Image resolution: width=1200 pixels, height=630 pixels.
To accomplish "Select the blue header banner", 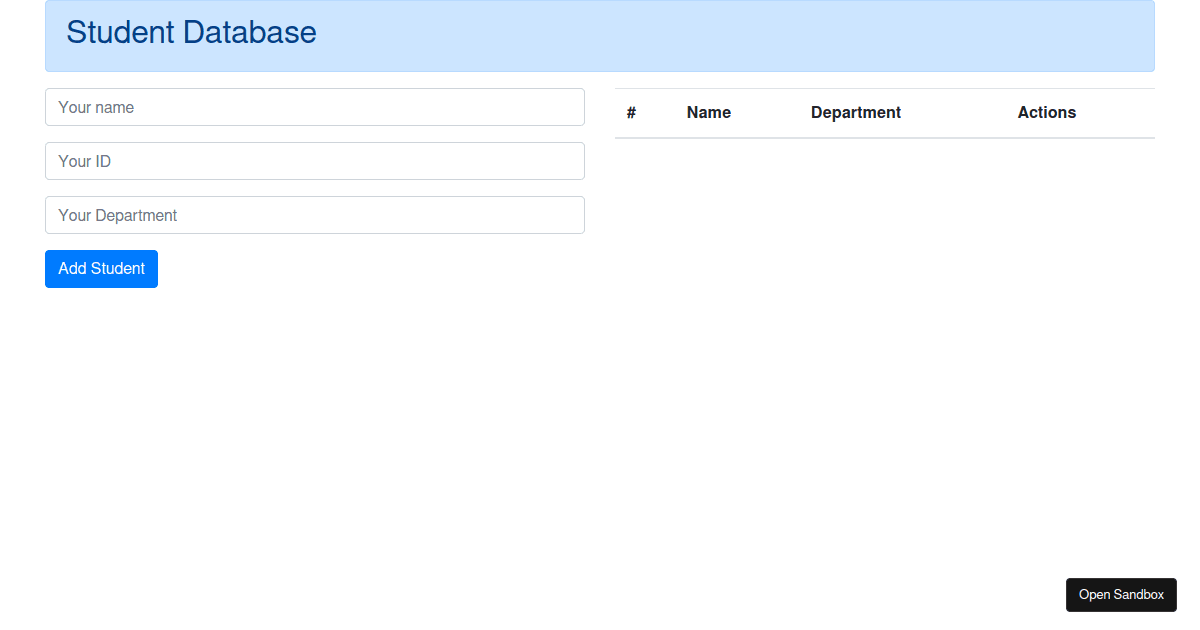I will coord(600,35).
